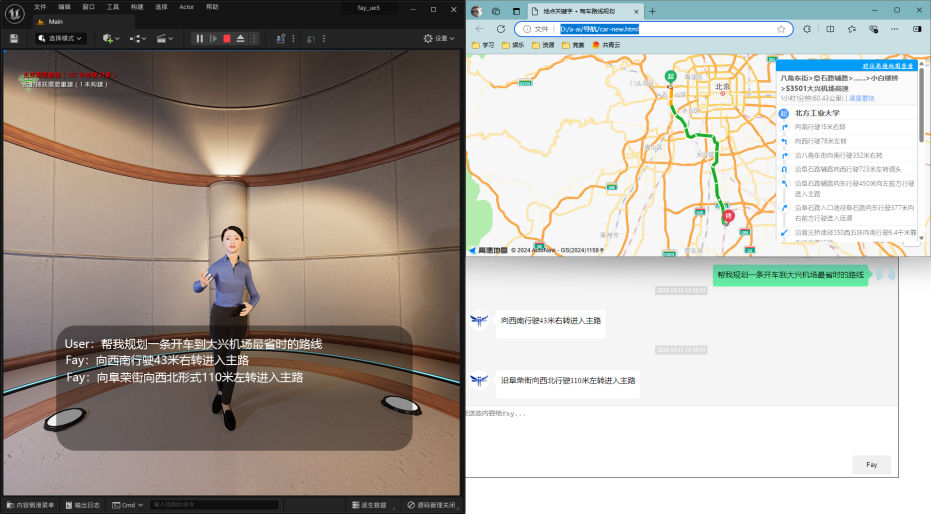Click the route directions panel scrollbar

(921, 105)
